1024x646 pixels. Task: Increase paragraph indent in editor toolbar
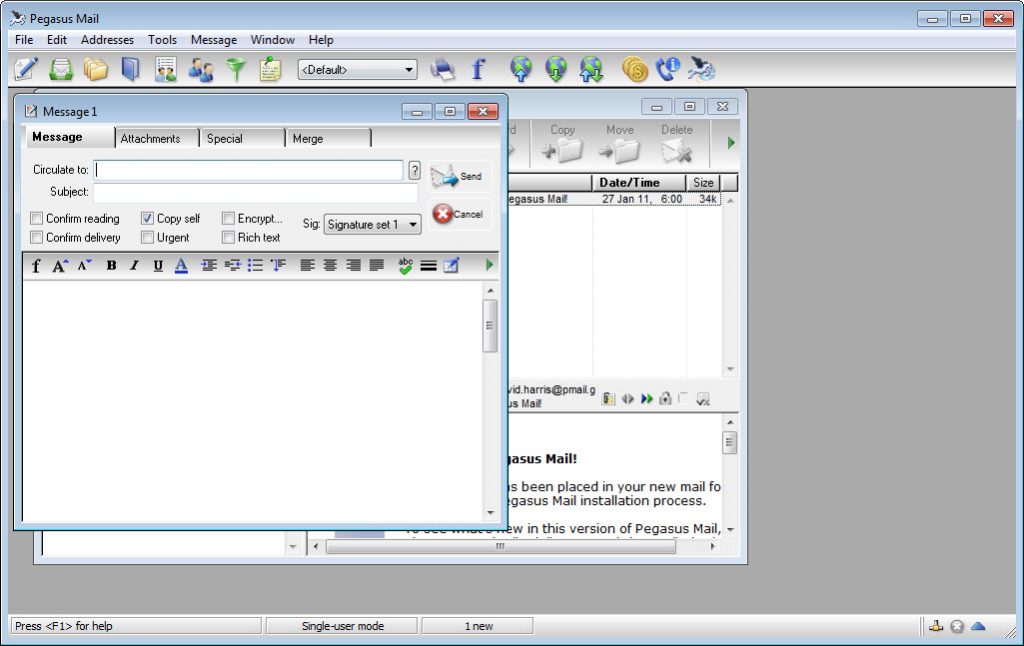pos(209,265)
